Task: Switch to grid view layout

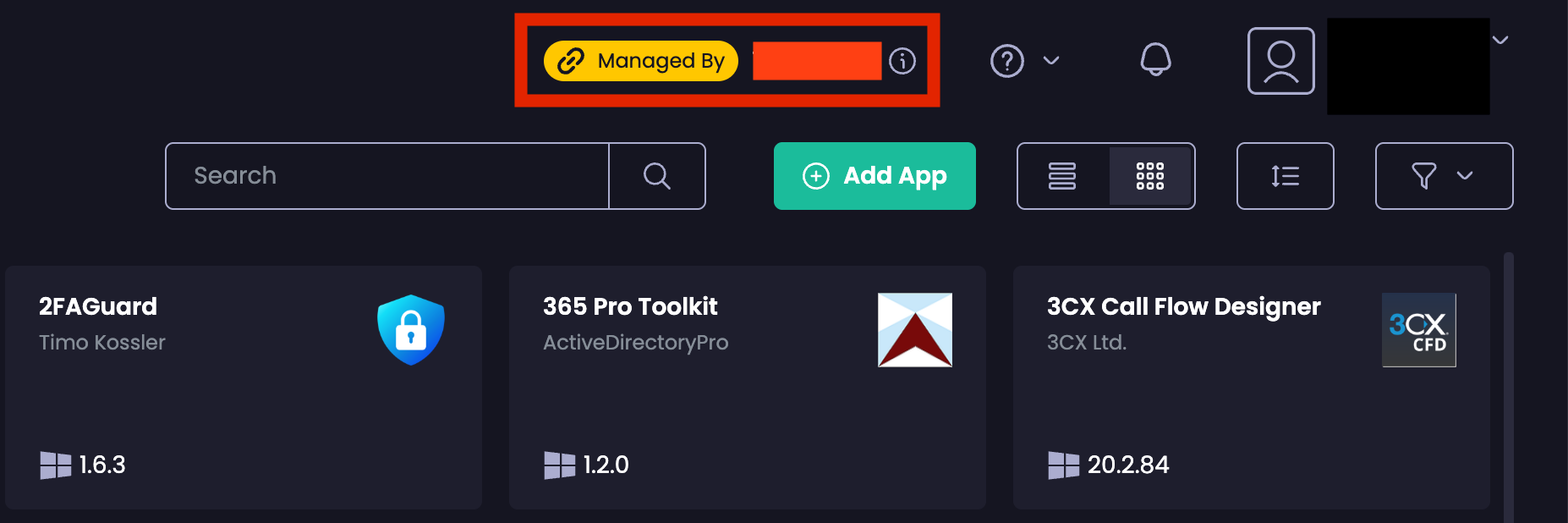Action: pos(1150,176)
